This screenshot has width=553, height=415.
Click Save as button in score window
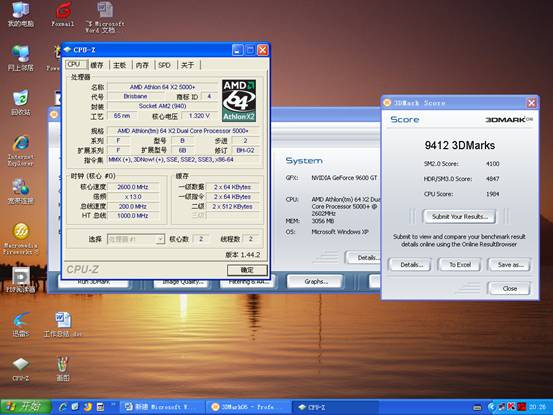coord(510,264)
